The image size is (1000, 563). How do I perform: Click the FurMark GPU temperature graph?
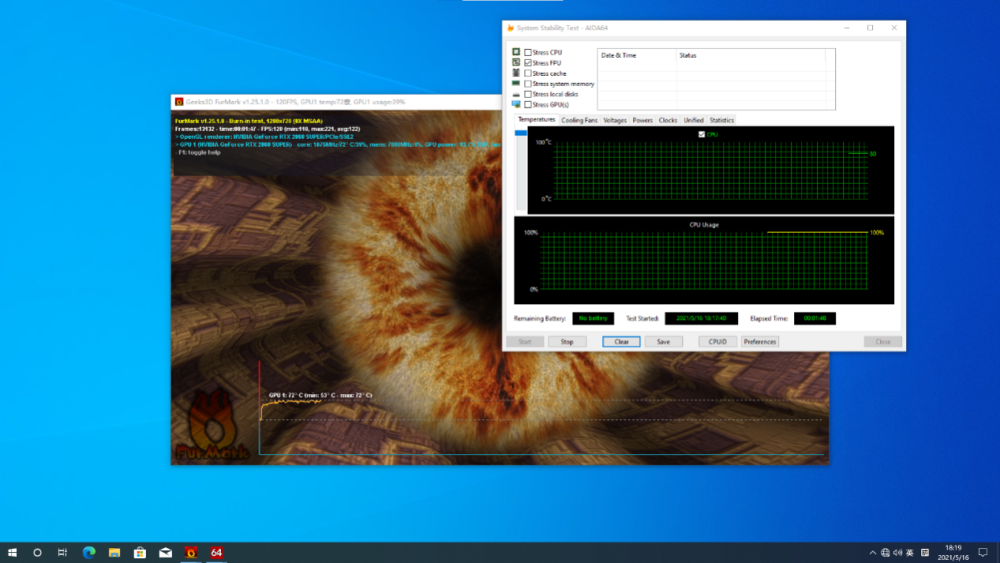pos(542,408)
